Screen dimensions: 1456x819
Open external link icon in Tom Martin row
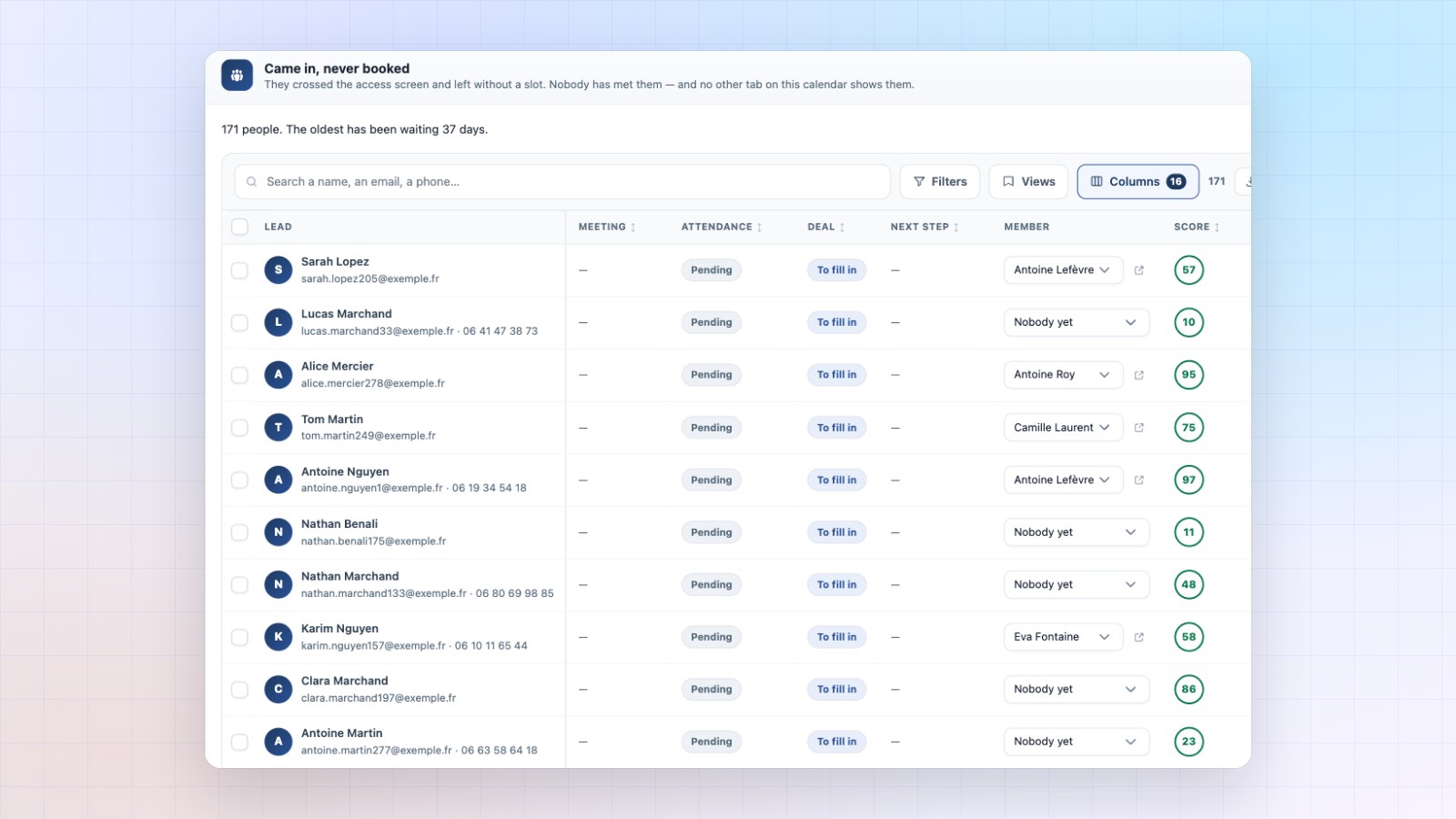pyautogui.click(x=1138, y=428)
